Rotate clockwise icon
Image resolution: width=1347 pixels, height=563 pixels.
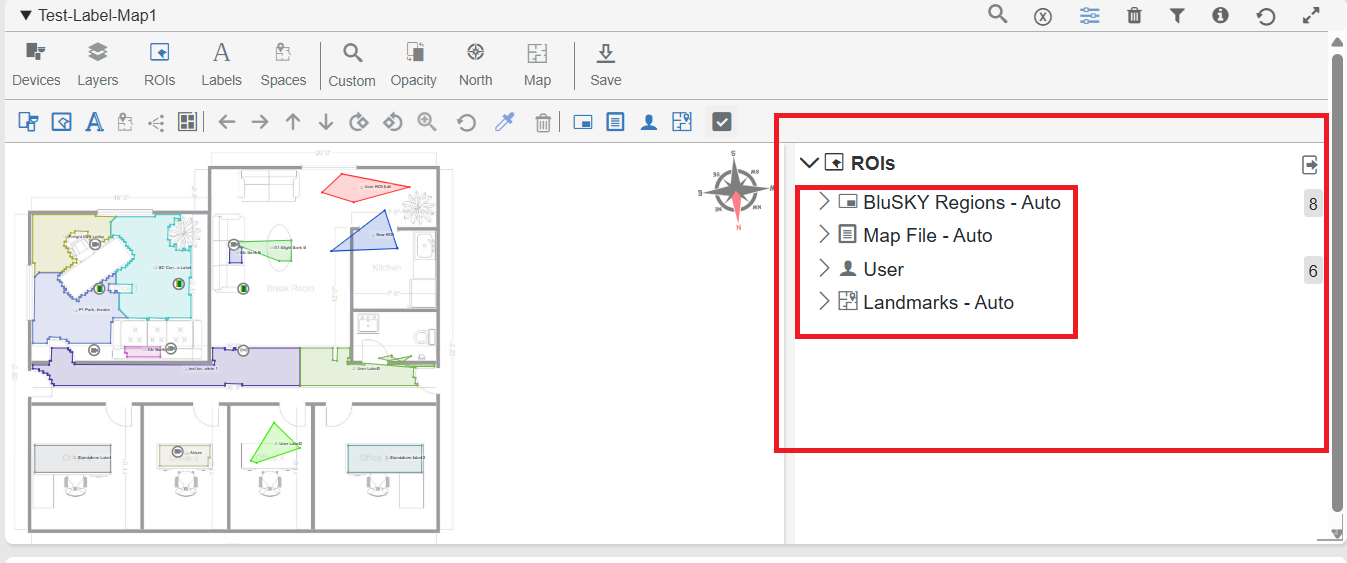pyautogui.click(x=359, y=122)
